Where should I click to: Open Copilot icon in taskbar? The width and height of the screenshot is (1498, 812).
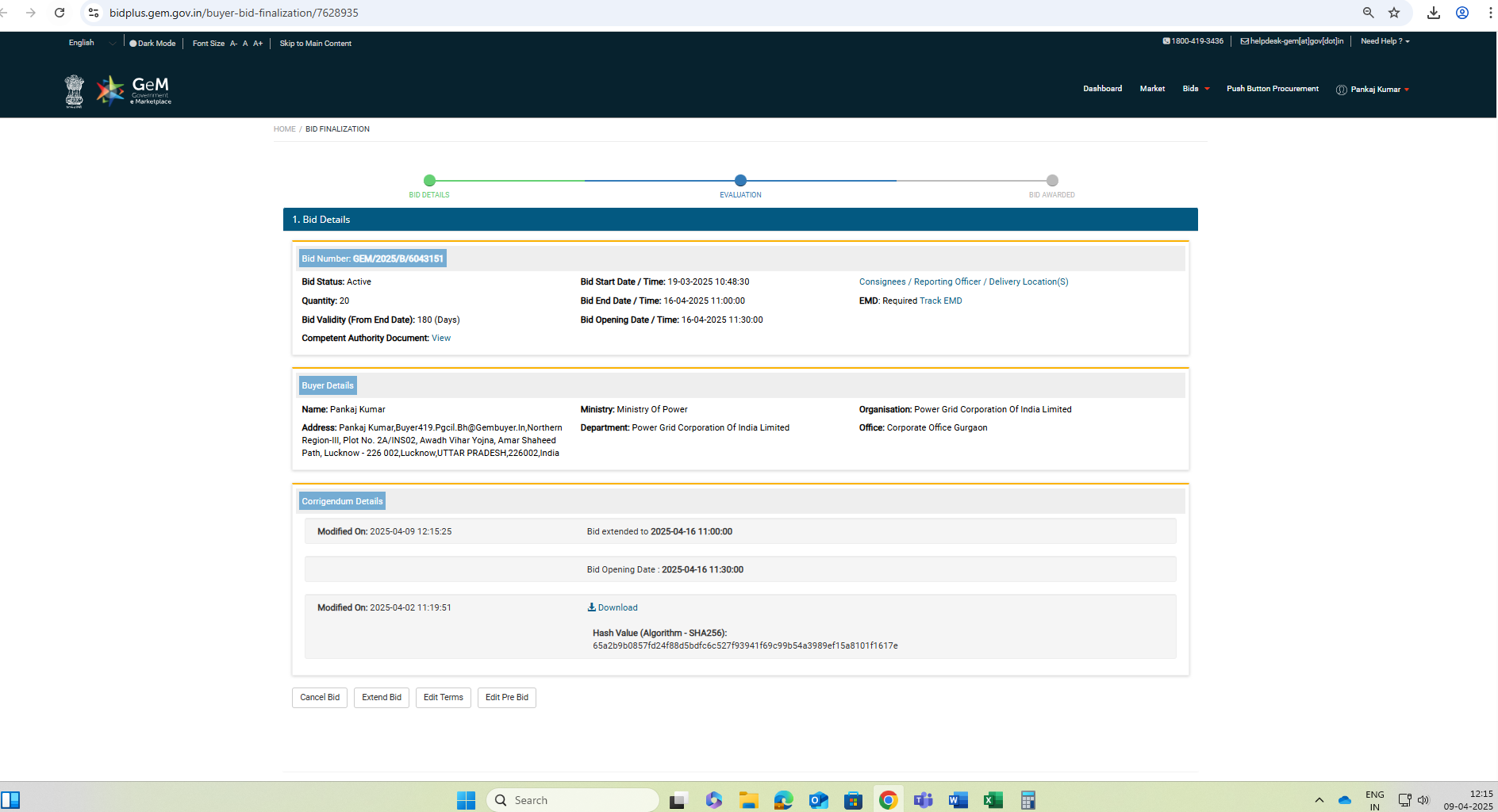click(x=713, y=800)
